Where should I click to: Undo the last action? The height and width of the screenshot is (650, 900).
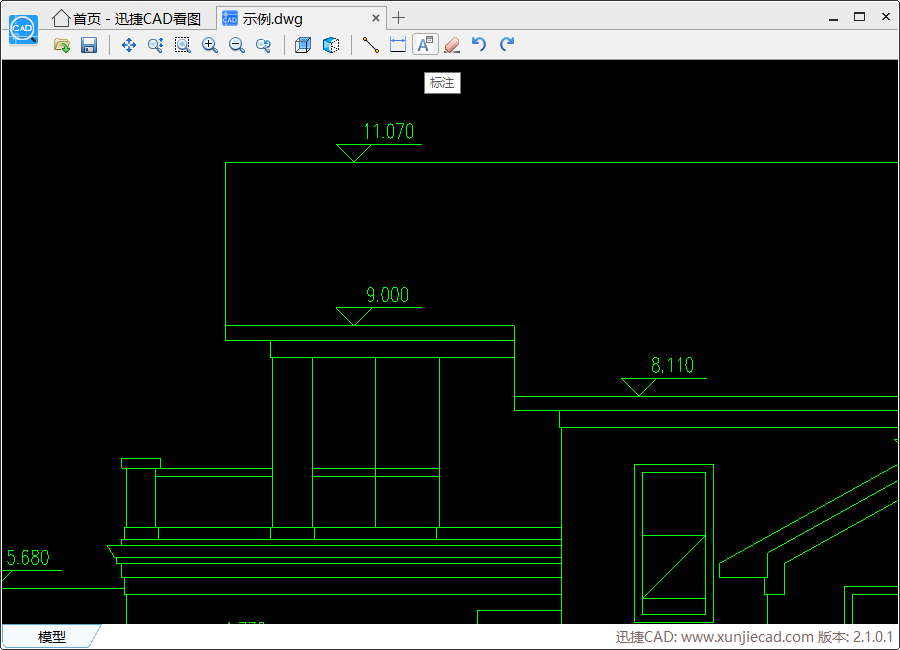click(x=479, y=45)
